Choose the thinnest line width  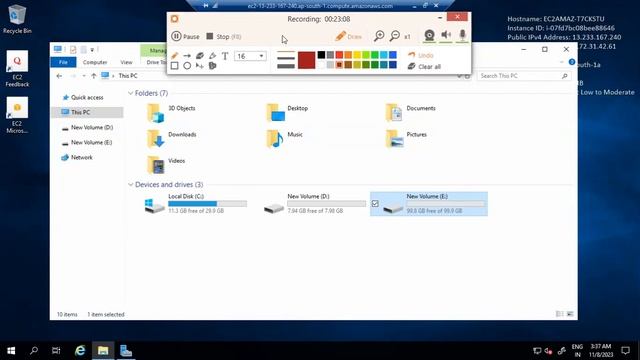[x=286, y=52]
